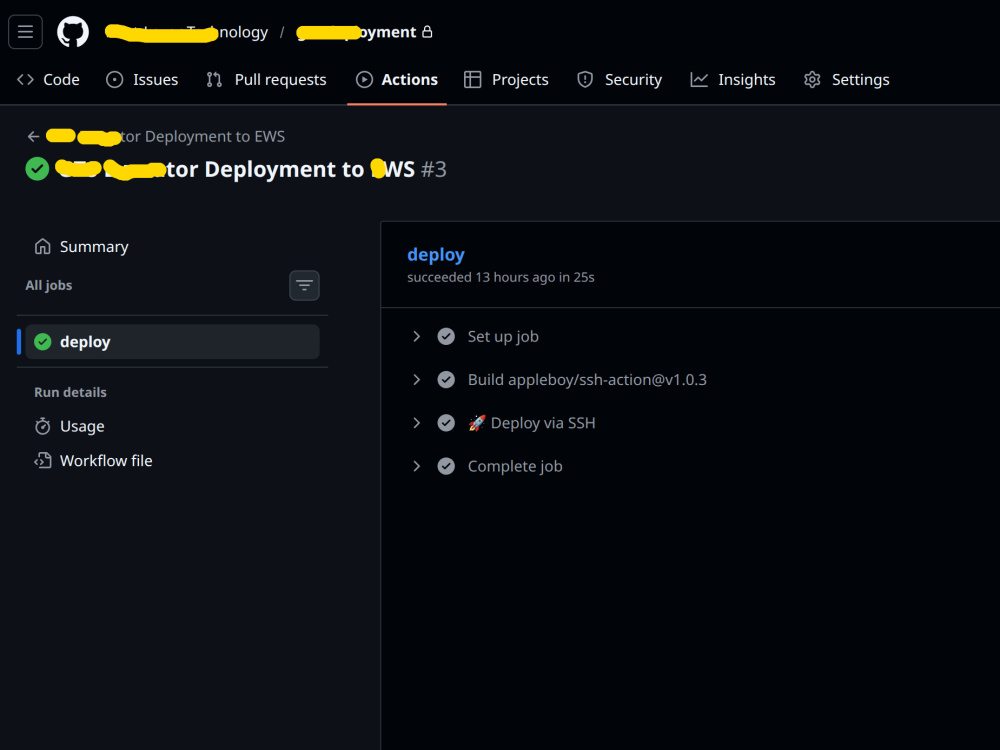Viewport: 1000px width, 750px height.
Task: Click the Pull requests branch icon
Action: 214,80
